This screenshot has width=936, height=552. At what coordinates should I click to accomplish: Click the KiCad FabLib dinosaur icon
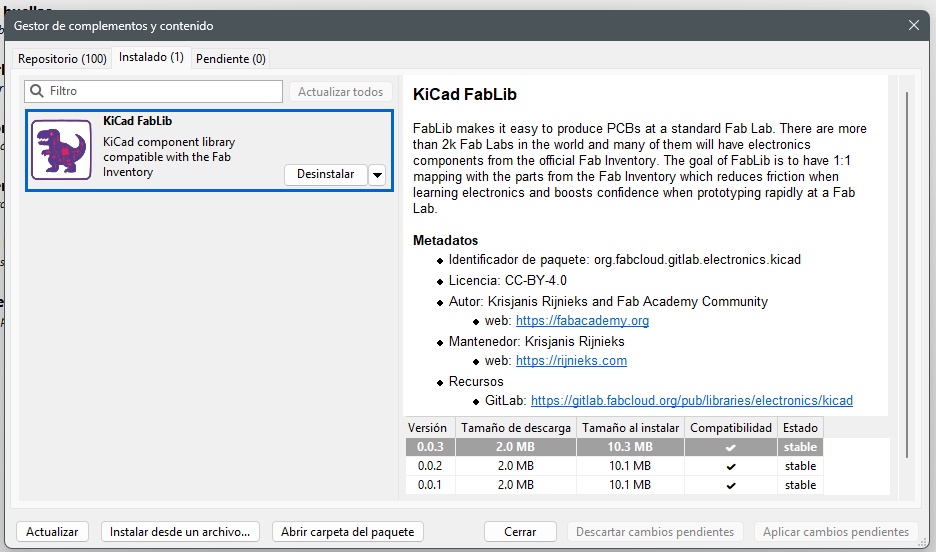pos(62,149)
